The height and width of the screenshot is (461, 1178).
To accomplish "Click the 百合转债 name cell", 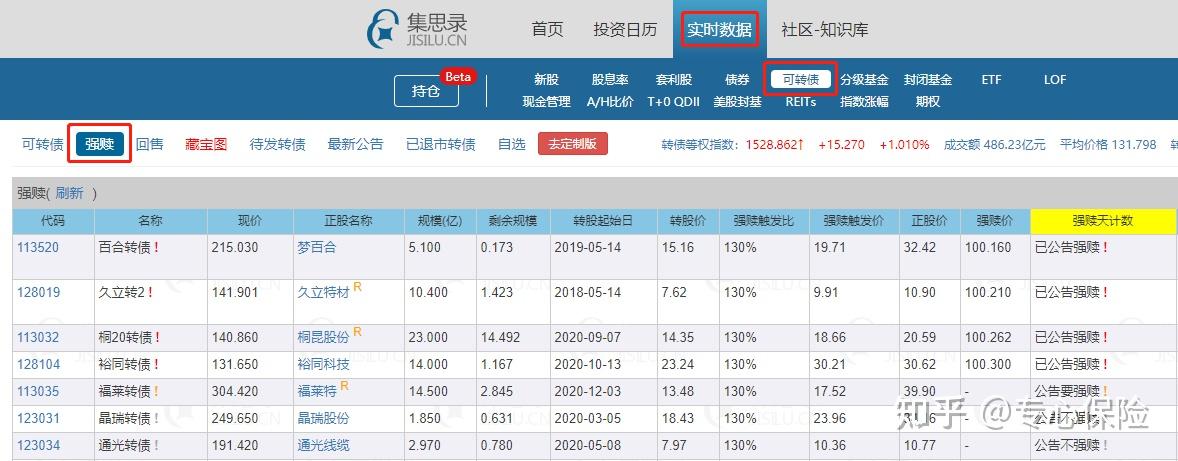I will (150, 257).
